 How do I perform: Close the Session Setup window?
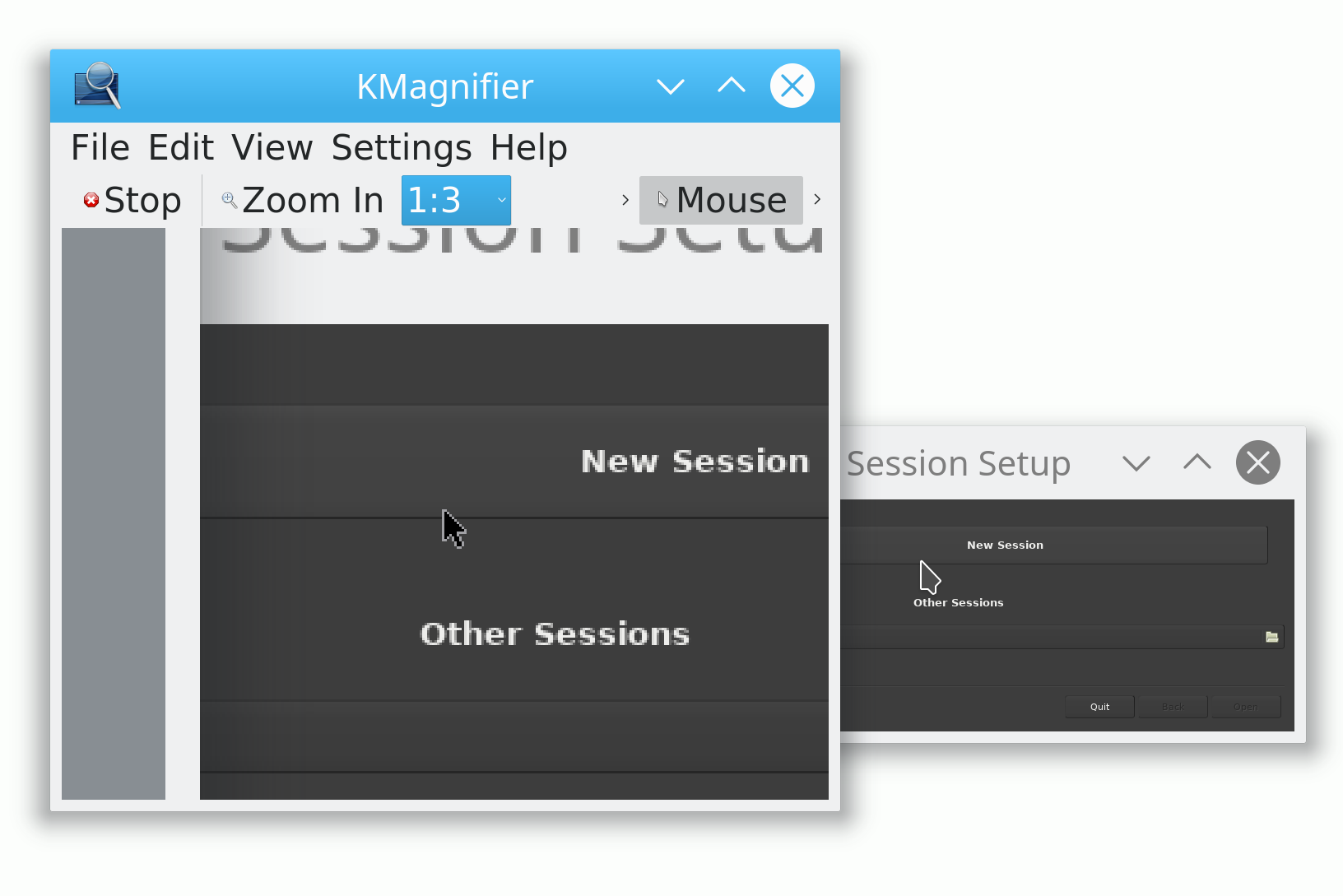1258,462
